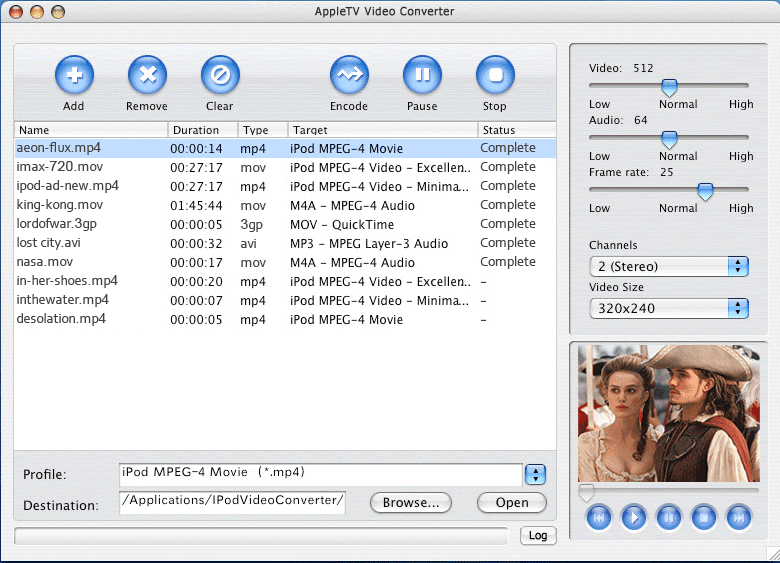
Task: Click the Clear list icon
Action: (x=220, y=75)
